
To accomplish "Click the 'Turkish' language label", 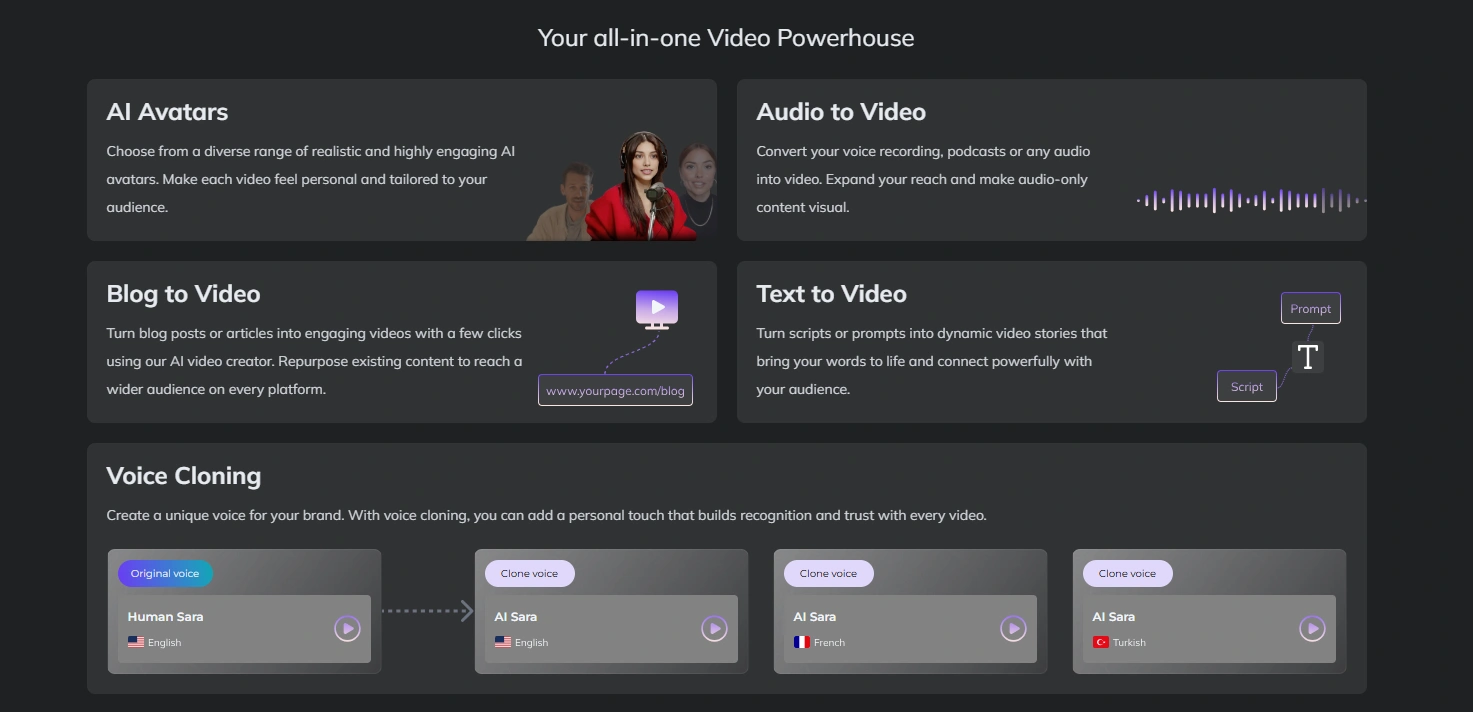I will [x=1129, y=643].
